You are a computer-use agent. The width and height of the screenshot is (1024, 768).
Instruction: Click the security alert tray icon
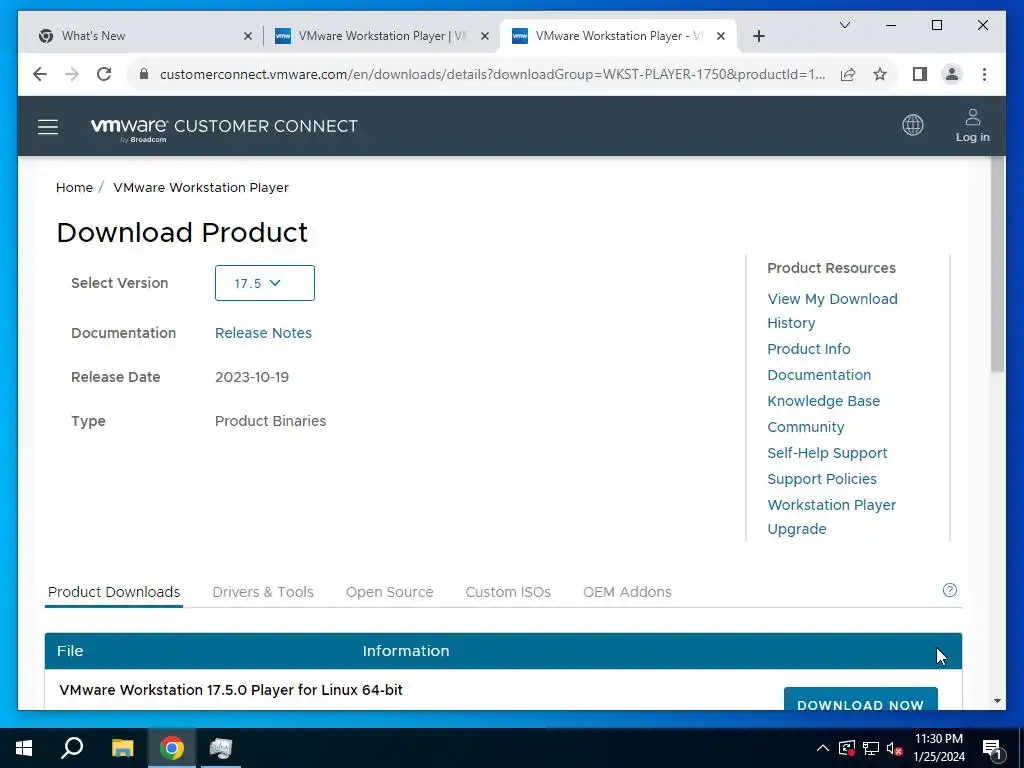pyautogui.click(x=846, y=748)
